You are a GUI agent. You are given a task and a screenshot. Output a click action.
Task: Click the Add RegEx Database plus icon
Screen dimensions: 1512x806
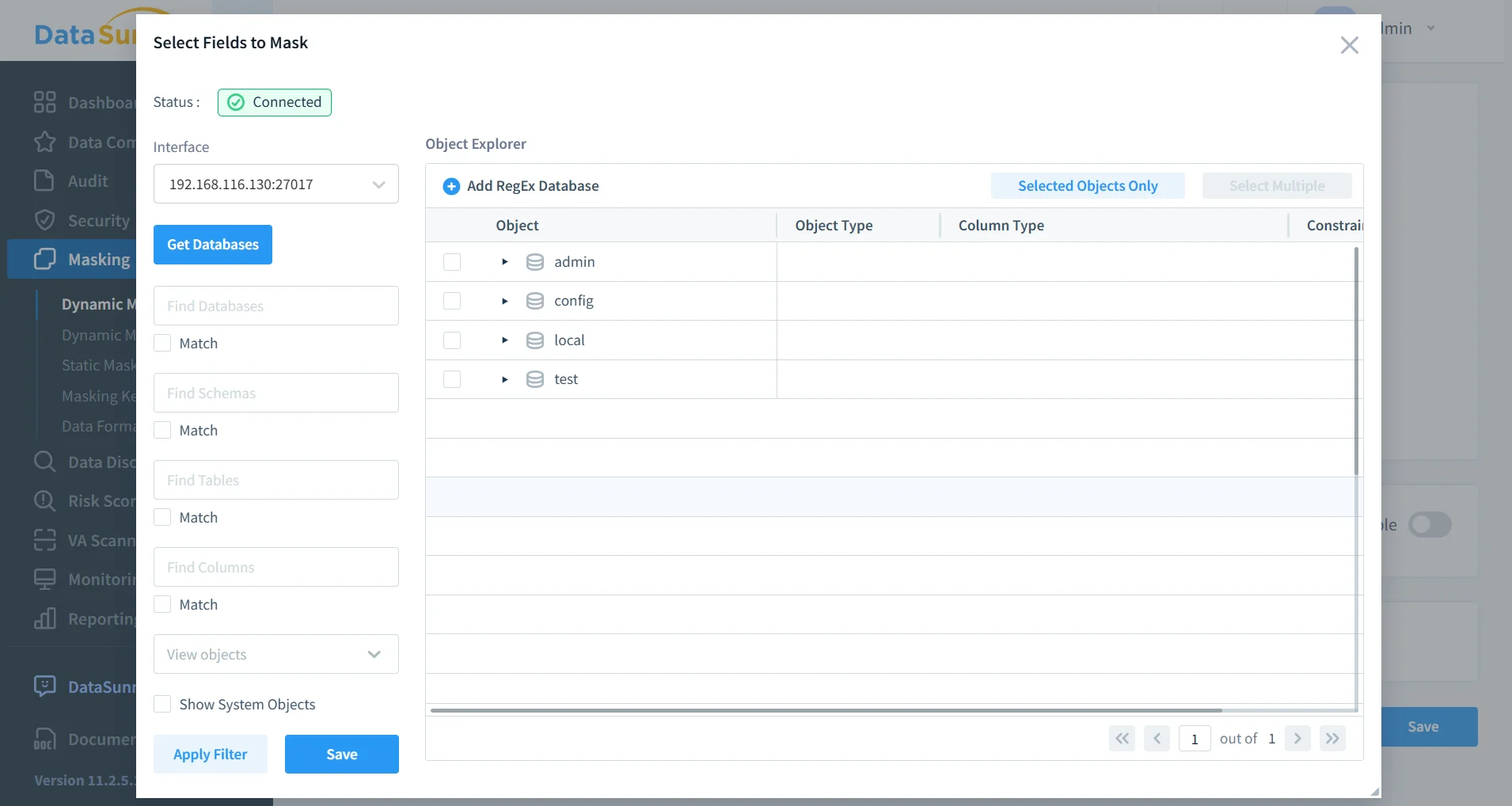[451, 186]
